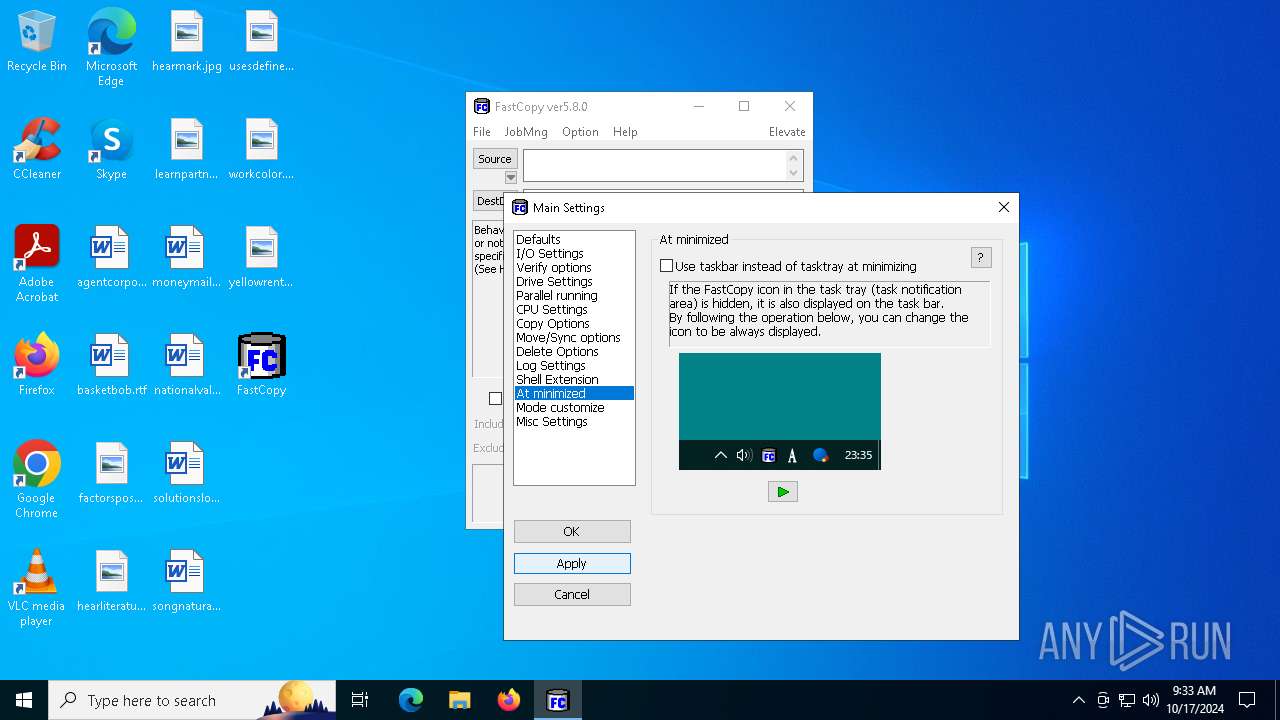Select At minimized in settings list
The width and height of the screenshot is (1280, 720).
tap(574, 393)
